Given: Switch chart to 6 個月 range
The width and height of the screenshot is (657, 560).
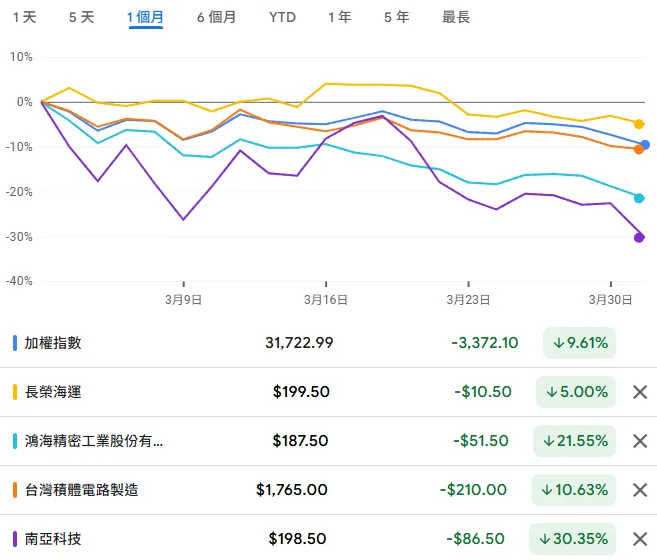Looking at the screenshot, I should [217, 17].
